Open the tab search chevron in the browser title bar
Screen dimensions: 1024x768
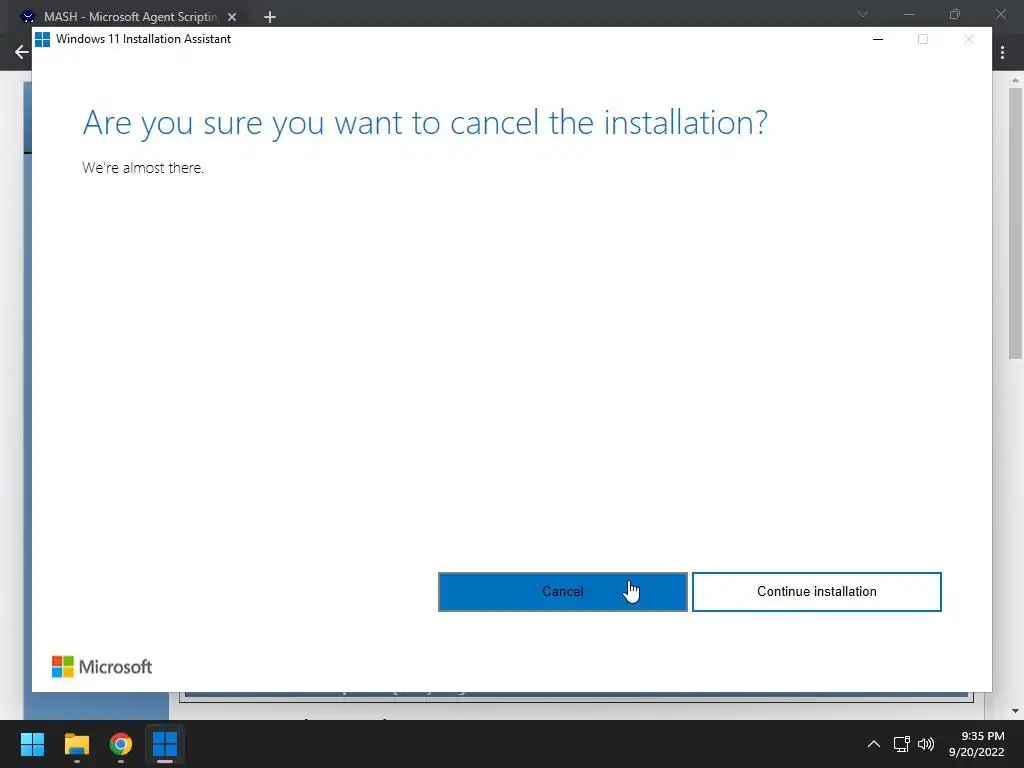click(863, 14)
